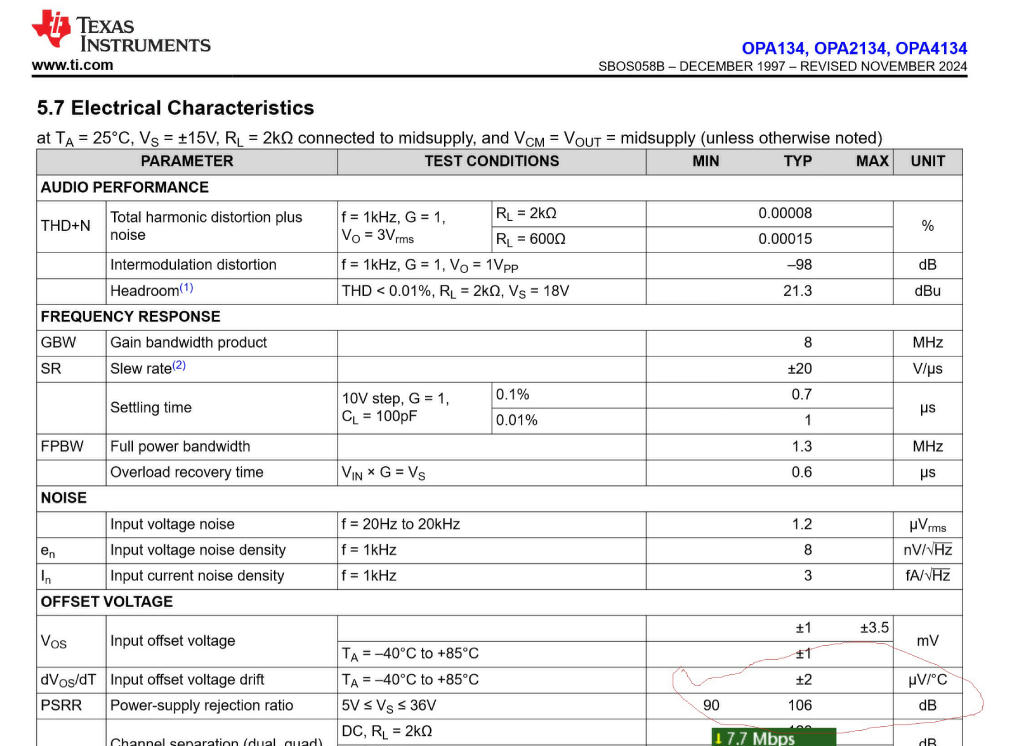Click the MIN column header

pos(706,161)
